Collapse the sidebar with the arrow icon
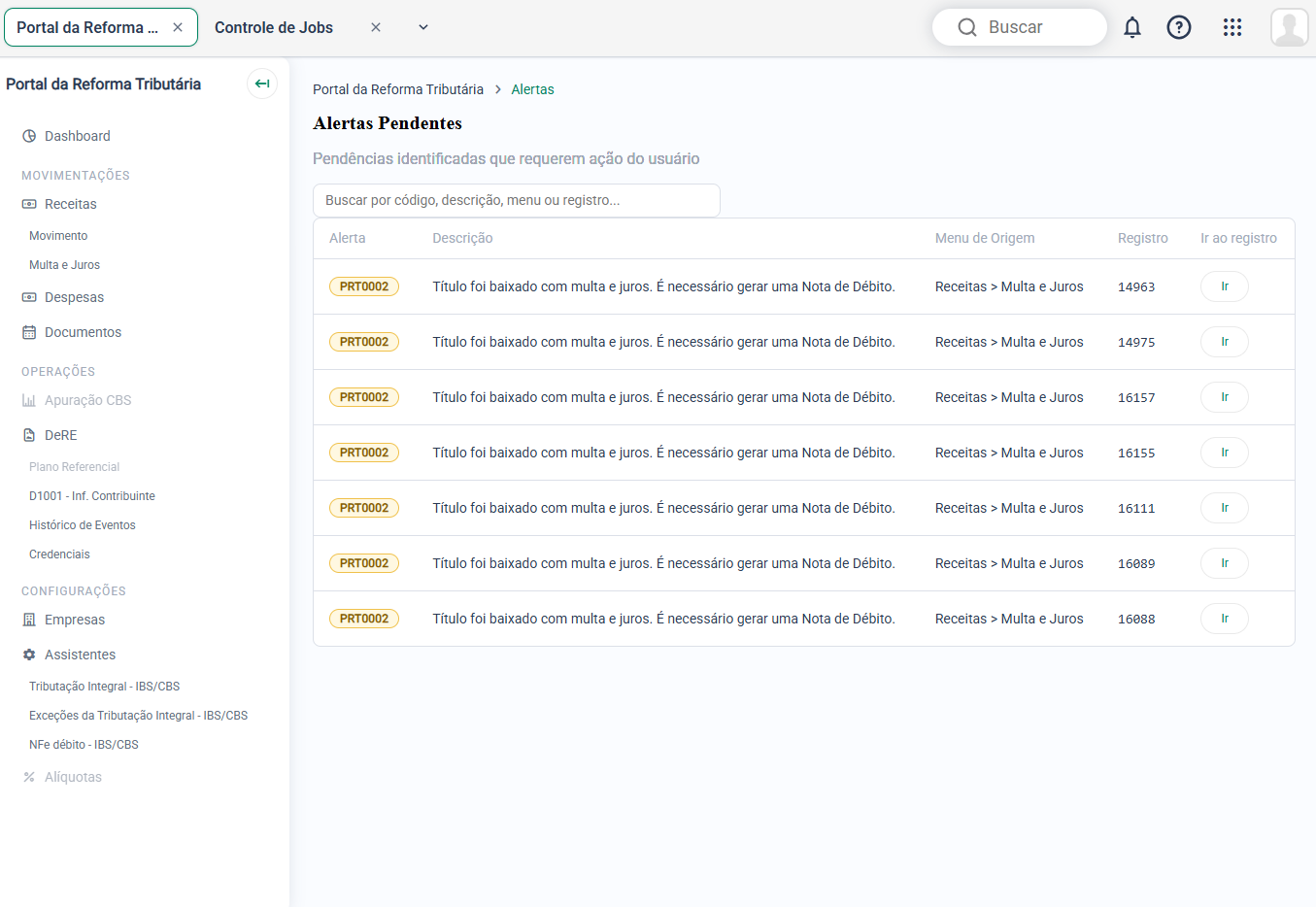The width and height of the screenshot is (1316, 907). click(262, 84)
